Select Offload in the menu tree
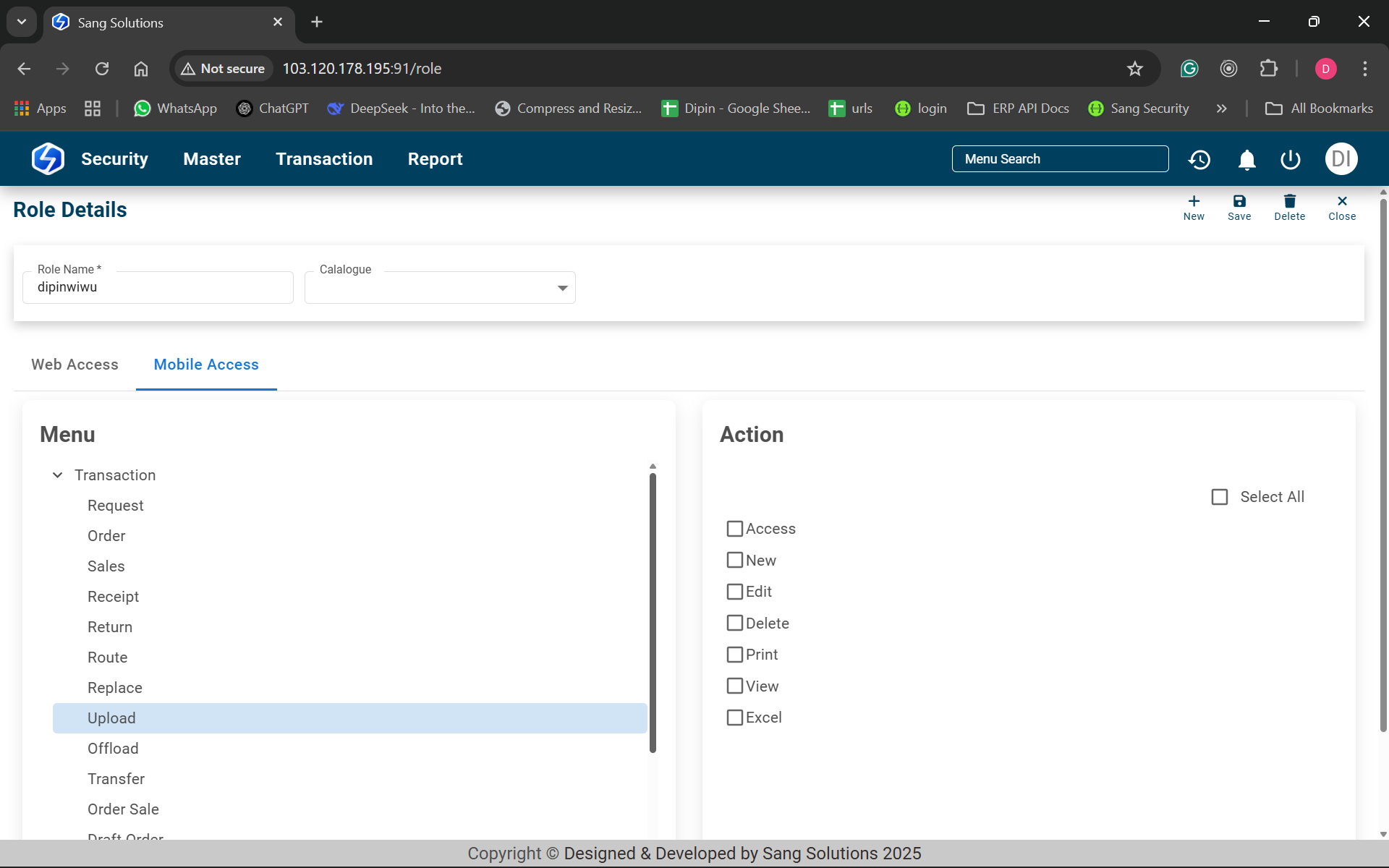Image resolution: width=1389 pixels, height=868 pixels. (113, 749)
